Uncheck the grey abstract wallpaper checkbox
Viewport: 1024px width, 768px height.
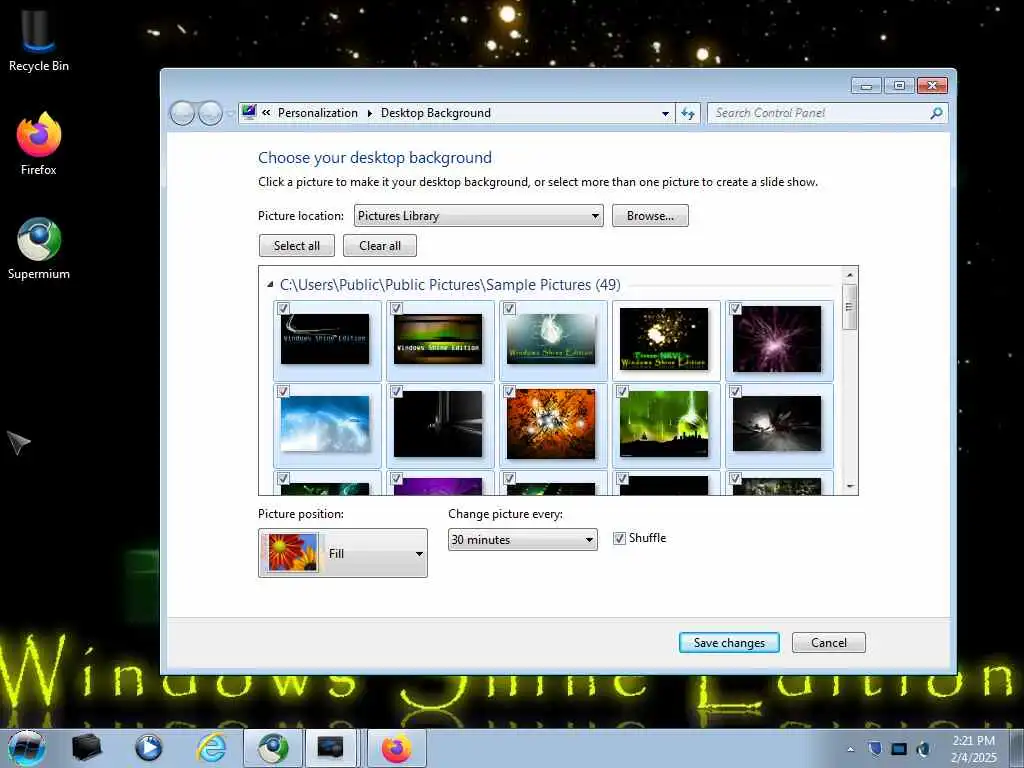click(x=735, y=391)
